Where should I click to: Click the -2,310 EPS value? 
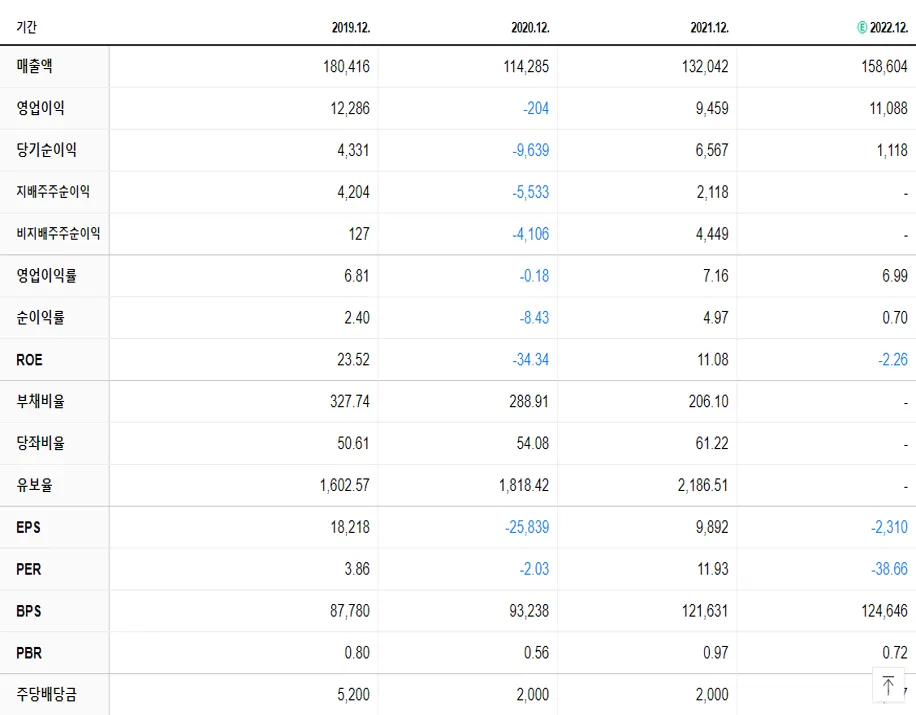889,527
